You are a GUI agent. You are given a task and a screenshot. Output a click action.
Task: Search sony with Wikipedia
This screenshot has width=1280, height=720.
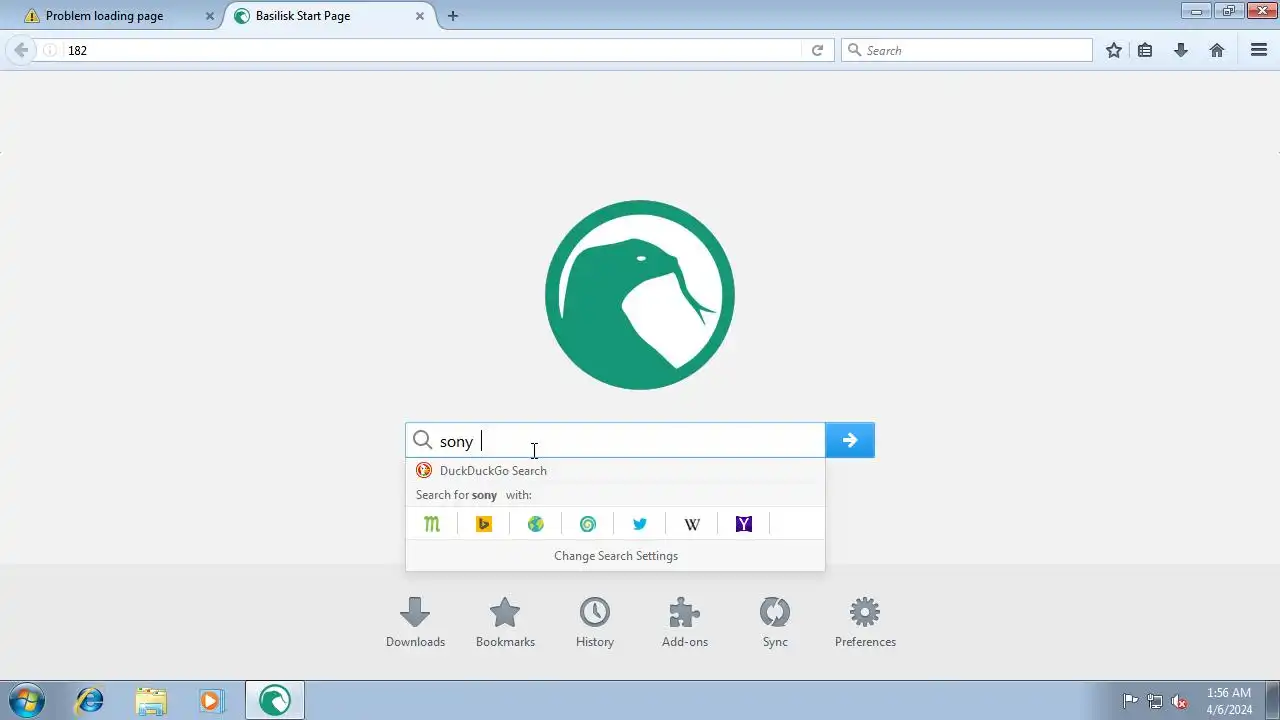(x=692, y=524)
